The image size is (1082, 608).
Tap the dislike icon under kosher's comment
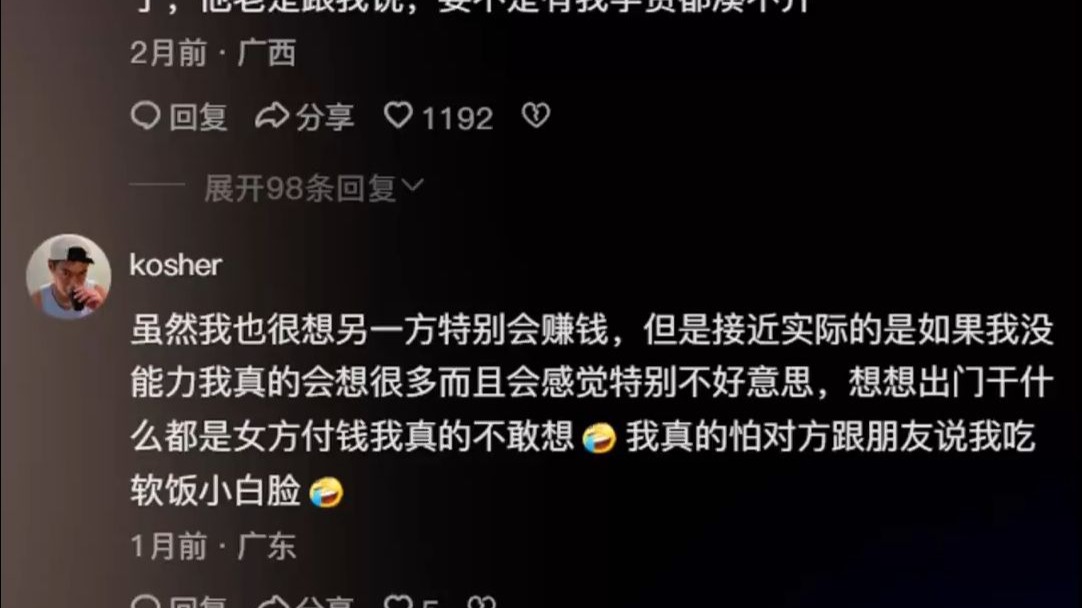pyautogui.click(x=481, y=603)
